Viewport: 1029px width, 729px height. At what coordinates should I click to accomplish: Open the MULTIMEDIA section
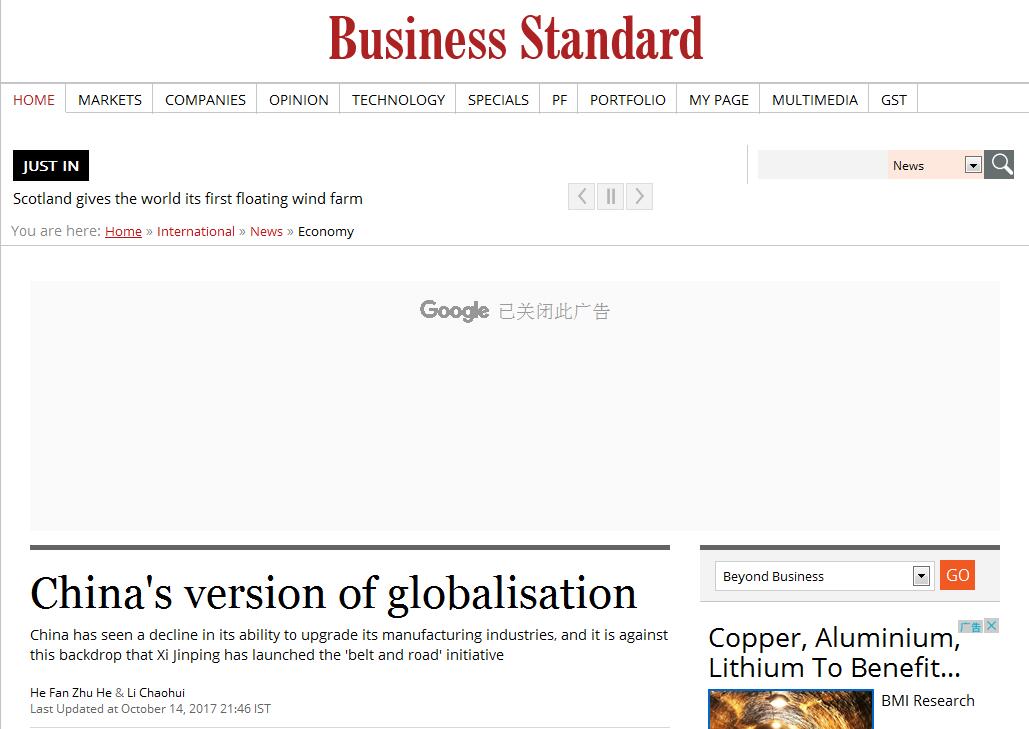(x=814, y=100)
